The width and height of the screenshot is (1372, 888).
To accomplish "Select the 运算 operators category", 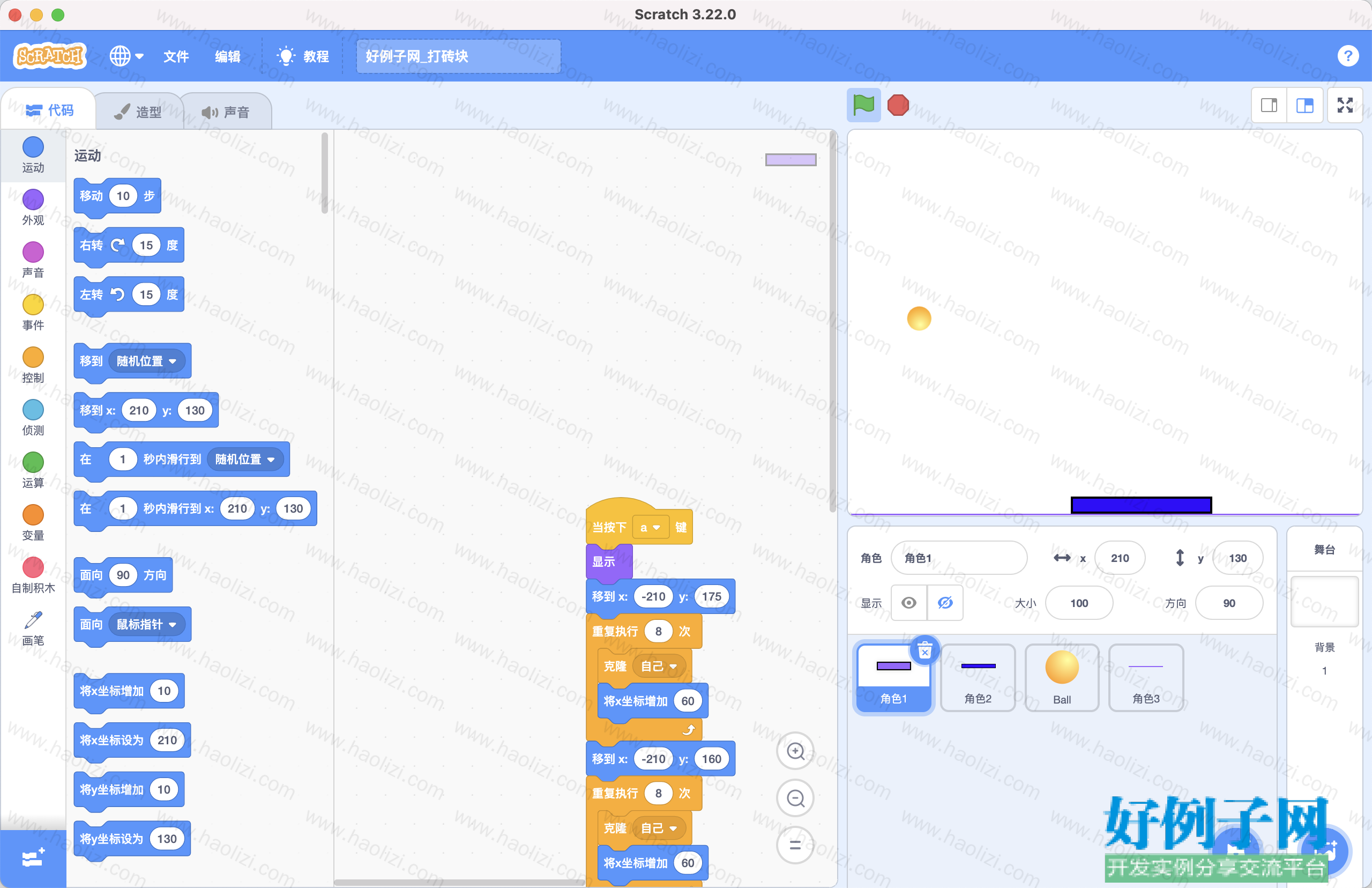I will tap(33, 470).
